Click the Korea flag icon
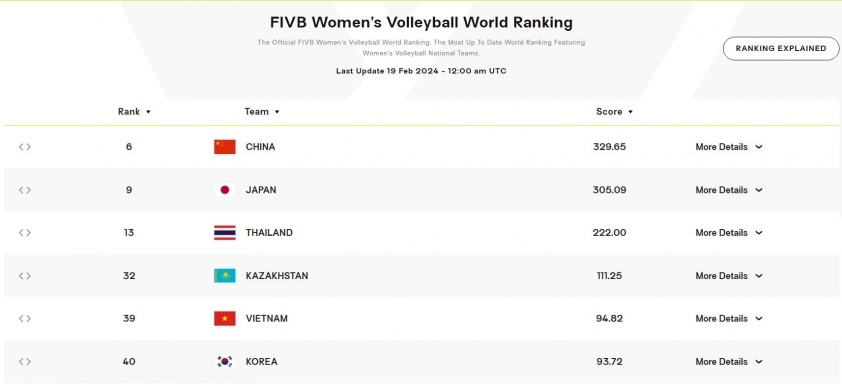This screenshot has height=384, width=842. point(224,361)
